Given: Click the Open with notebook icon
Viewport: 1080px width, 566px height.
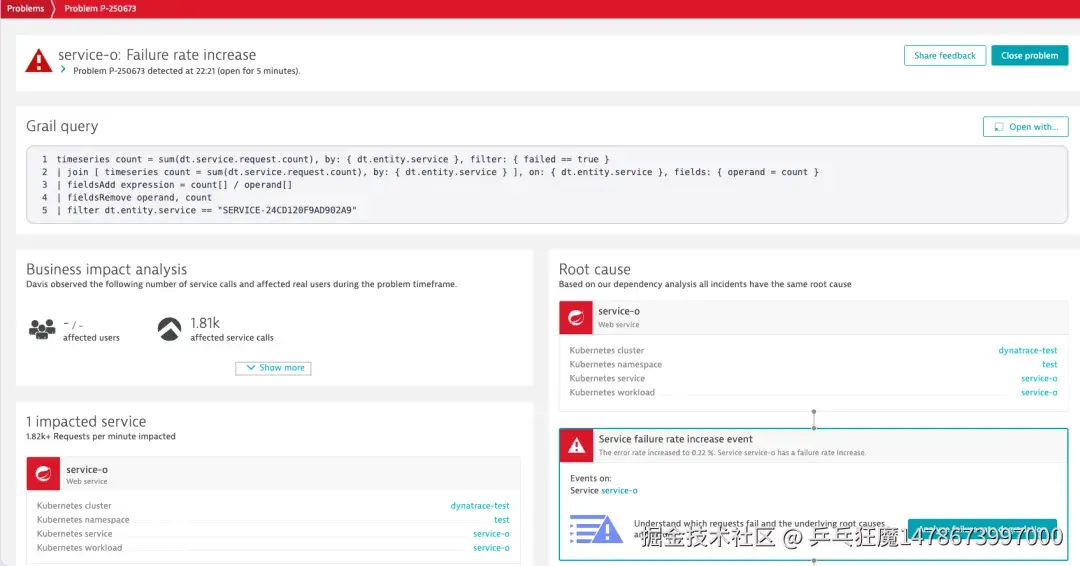Looking at the screenshot, I should 999,127.
